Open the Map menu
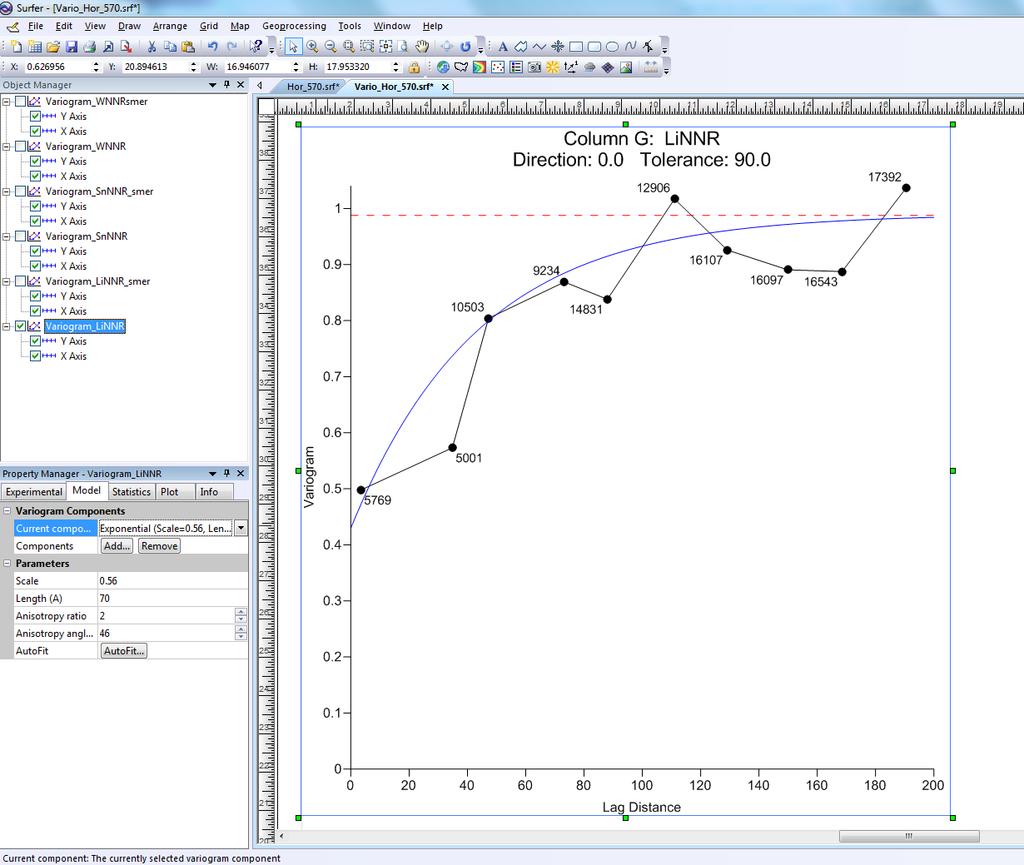 coord(240,26)
